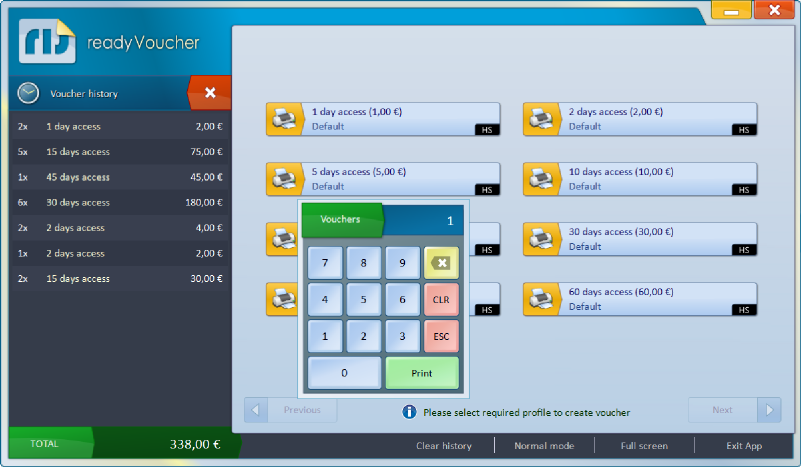Switch to Normal mode
Screen dimensions: 801x467
[x=544, y=446]
